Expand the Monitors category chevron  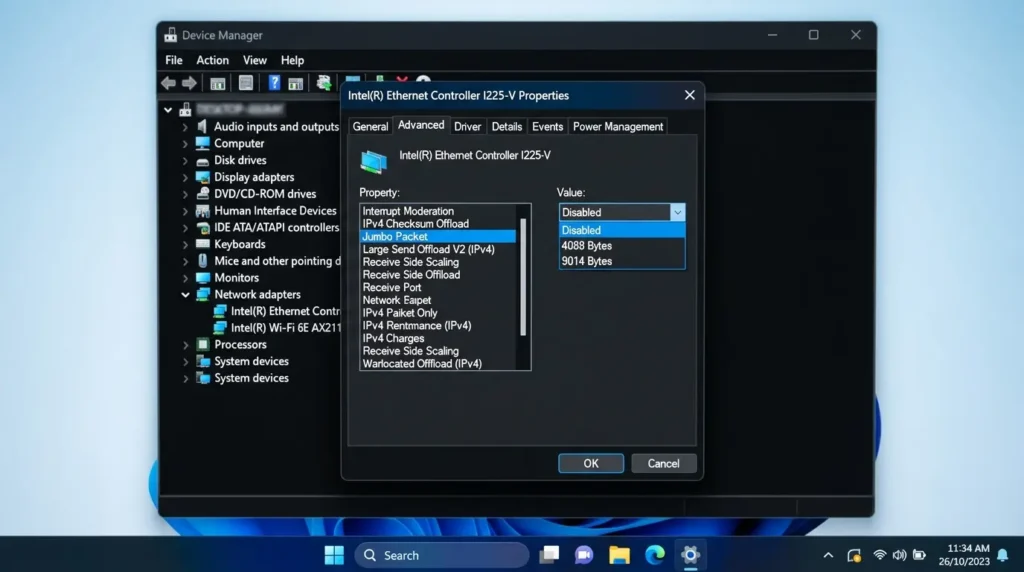185,278
